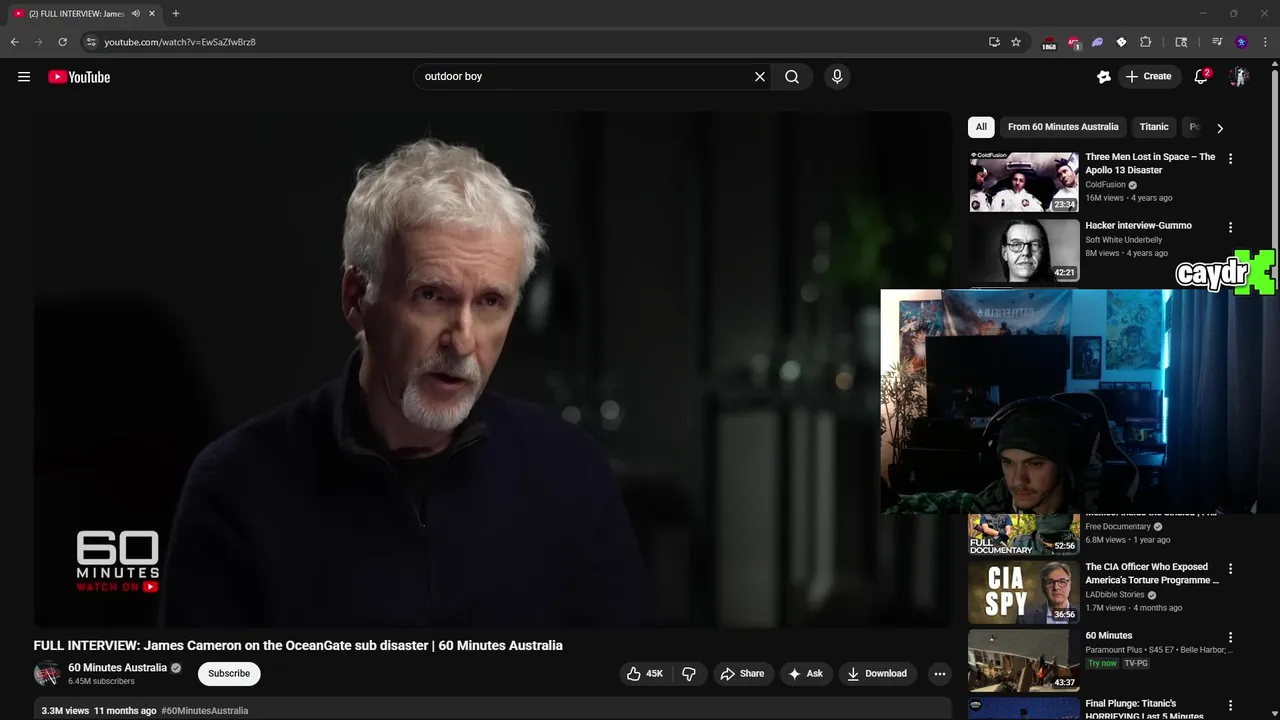Open the ColdFusion channel link
This screenshot has width=1280, height=720.
1105,185
